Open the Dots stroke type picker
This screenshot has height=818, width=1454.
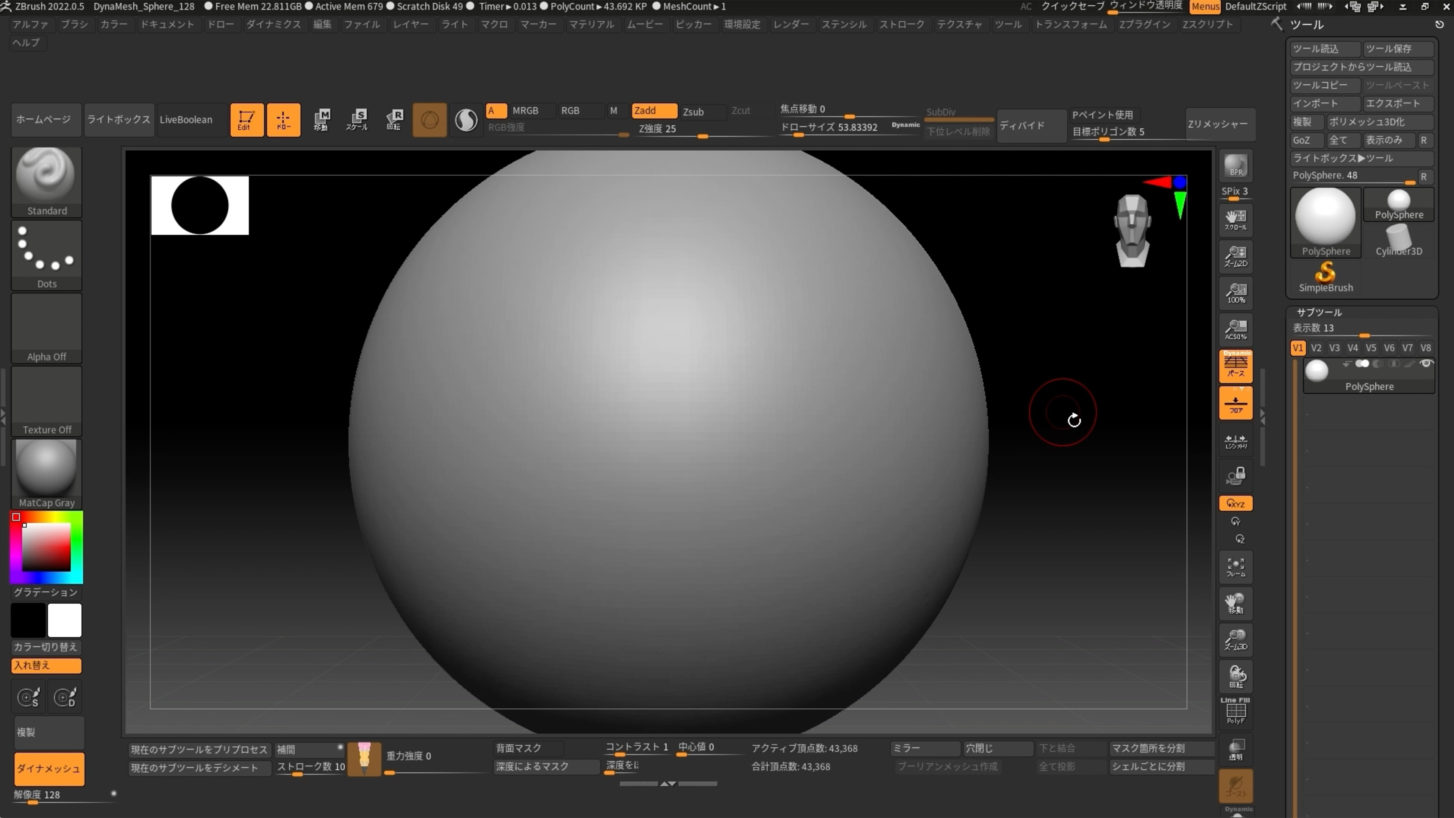(46, 255)
